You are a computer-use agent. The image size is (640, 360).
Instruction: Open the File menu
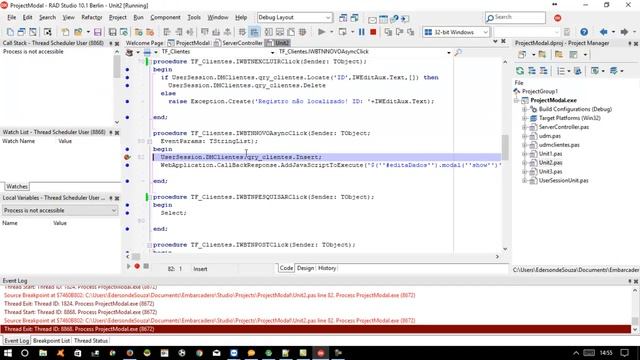tap(12, 18)
